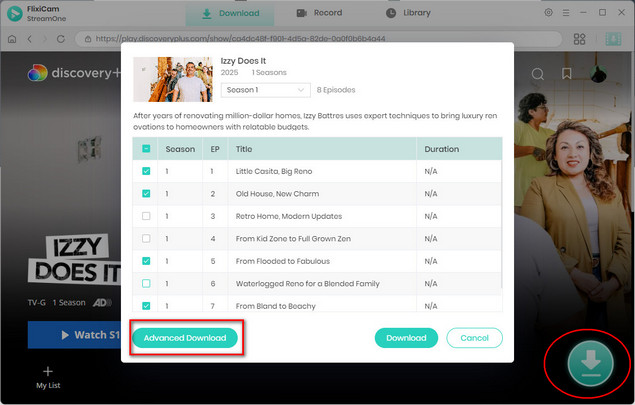This screenshot has width=635, height=405.
Task: Click the Record camera icon
Action: click(302, 13)
